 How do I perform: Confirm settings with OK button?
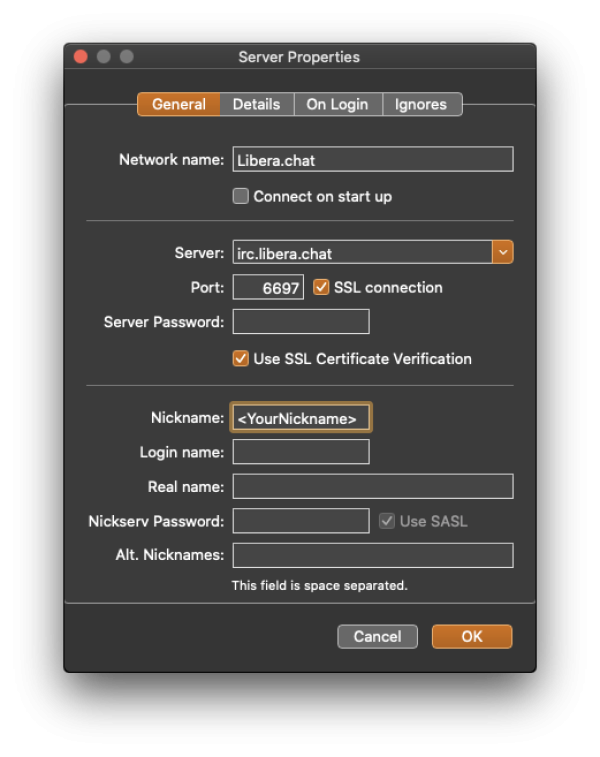(x=472, y=636)
